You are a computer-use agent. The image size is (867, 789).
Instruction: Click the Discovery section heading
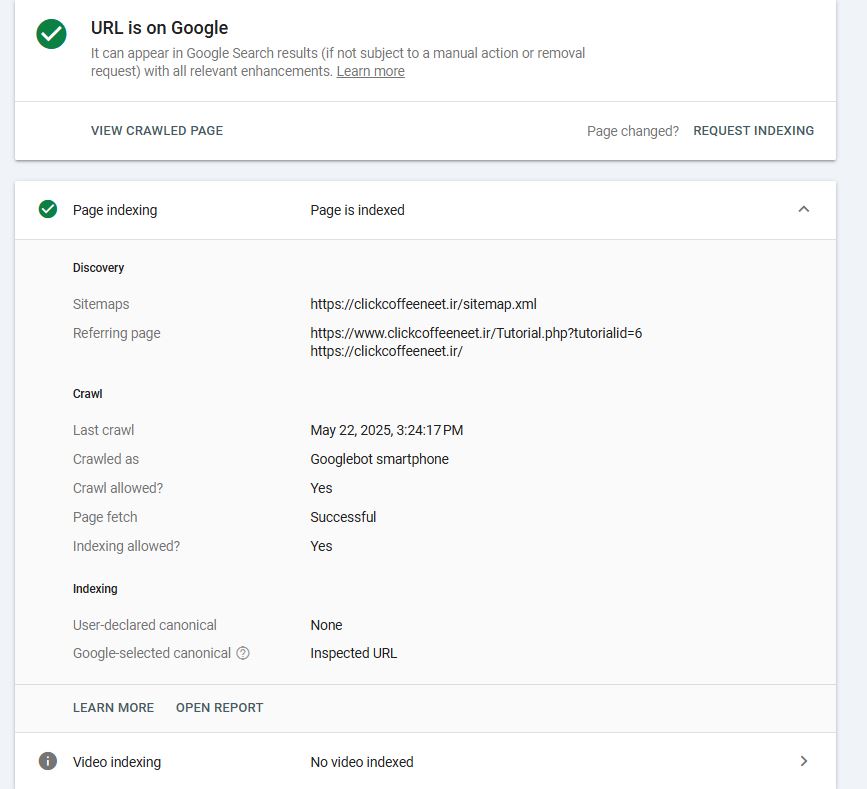[x=98, y=268]
